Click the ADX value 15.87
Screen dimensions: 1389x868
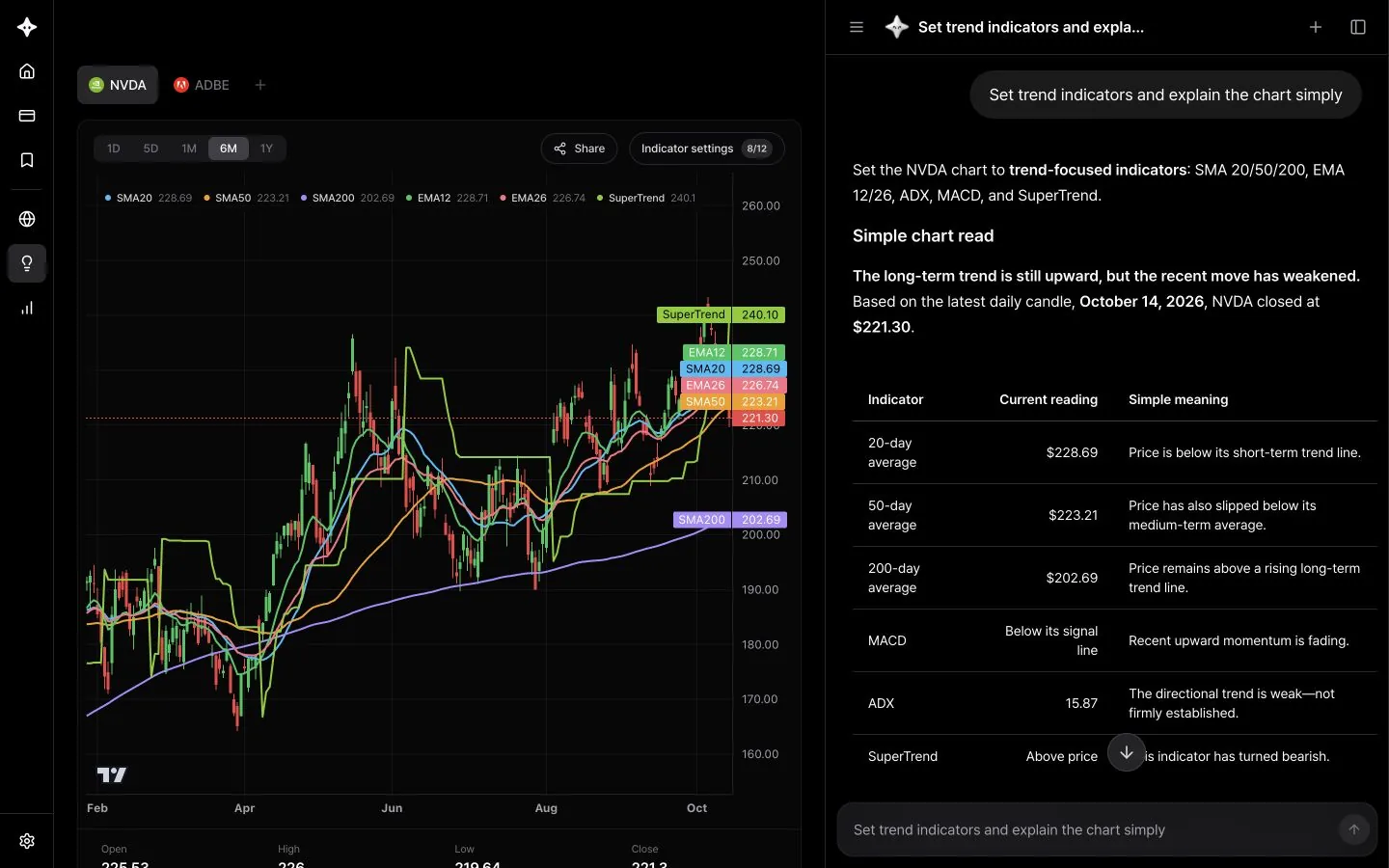(x=1081, y=703)
